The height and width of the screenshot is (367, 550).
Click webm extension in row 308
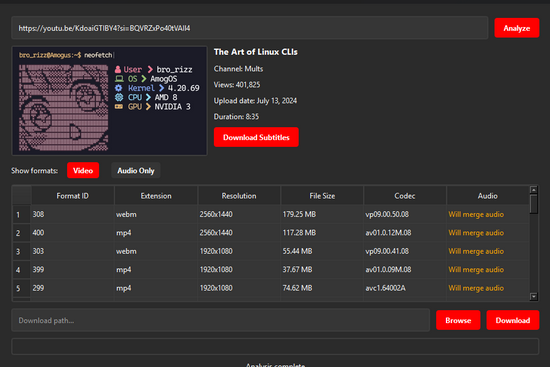[x=156, y=214]
